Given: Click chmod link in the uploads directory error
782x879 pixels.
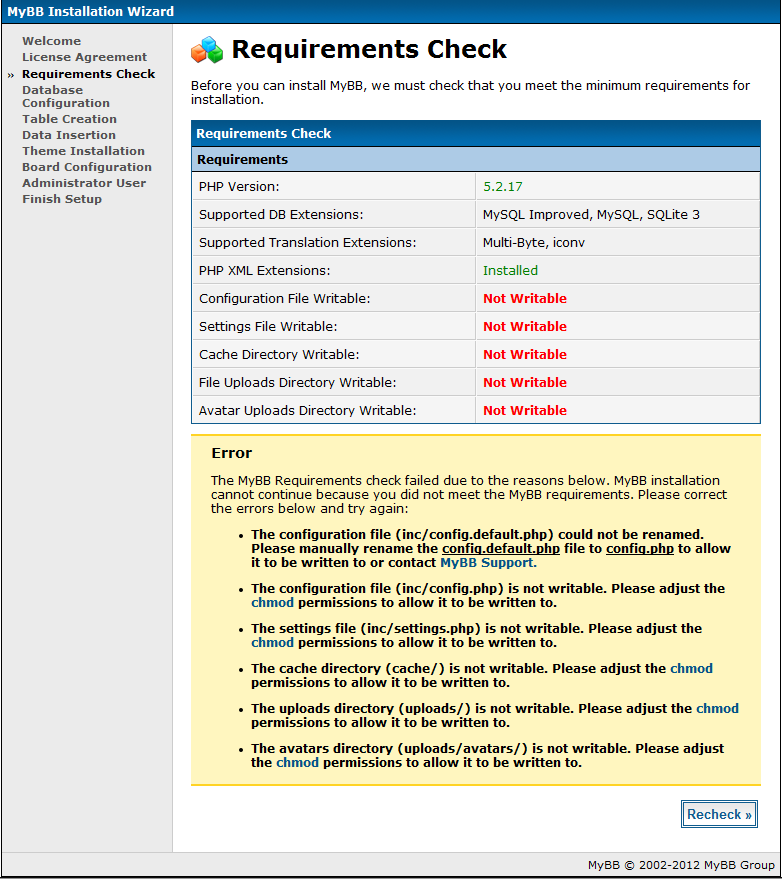Looking at the screenshot, I should point(718,708).
